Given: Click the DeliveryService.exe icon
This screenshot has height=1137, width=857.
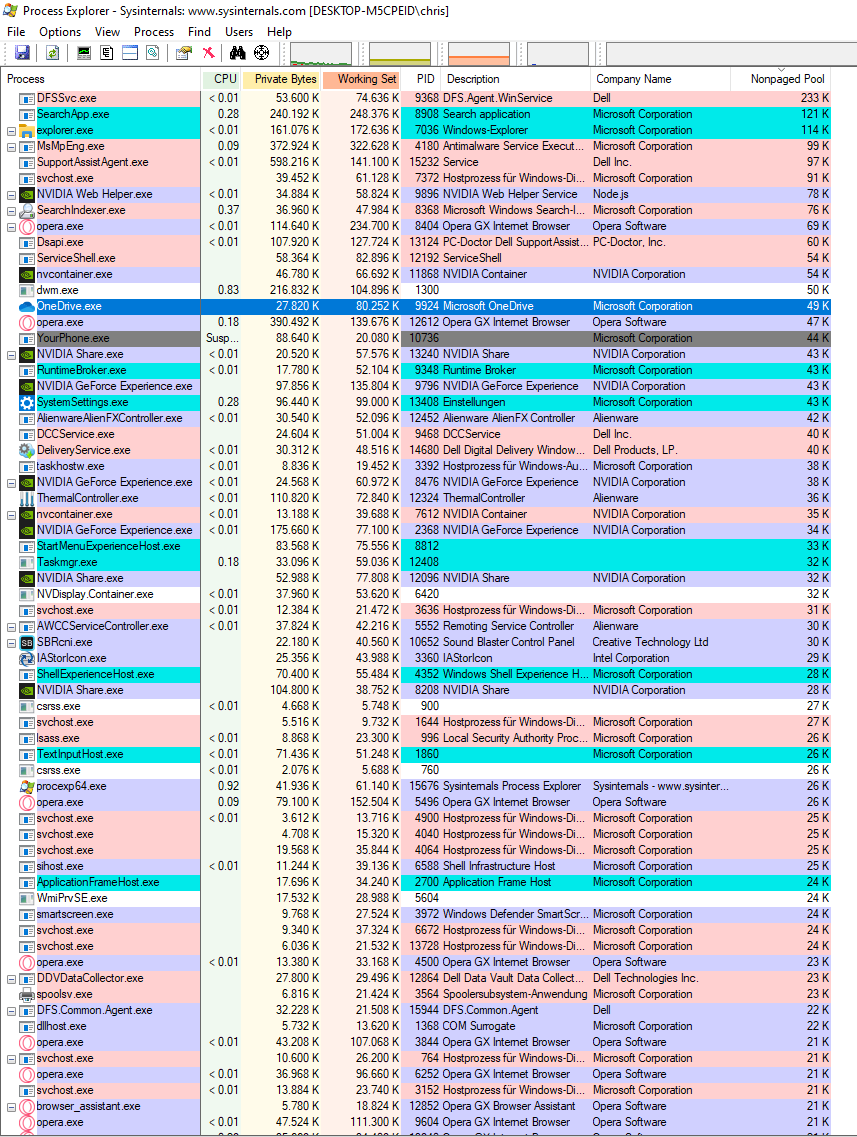Looking at the screenshot, I should pyautogui.click(x=27, y=450).
